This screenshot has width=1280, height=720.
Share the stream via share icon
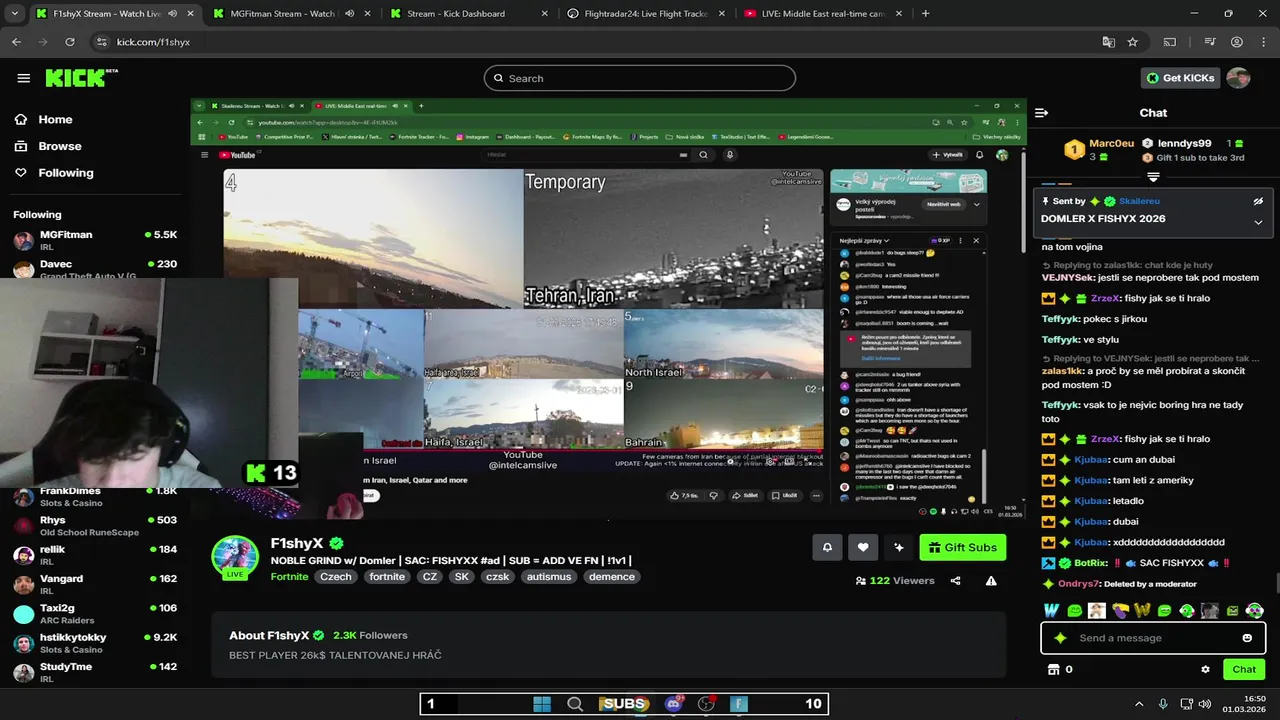[x=955, y=581]
